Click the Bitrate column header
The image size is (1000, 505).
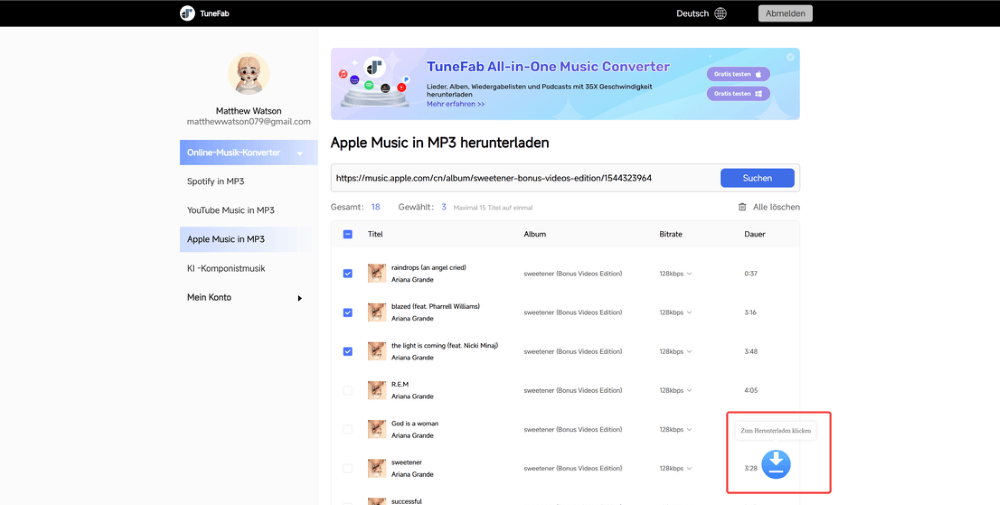coord(671,234)
